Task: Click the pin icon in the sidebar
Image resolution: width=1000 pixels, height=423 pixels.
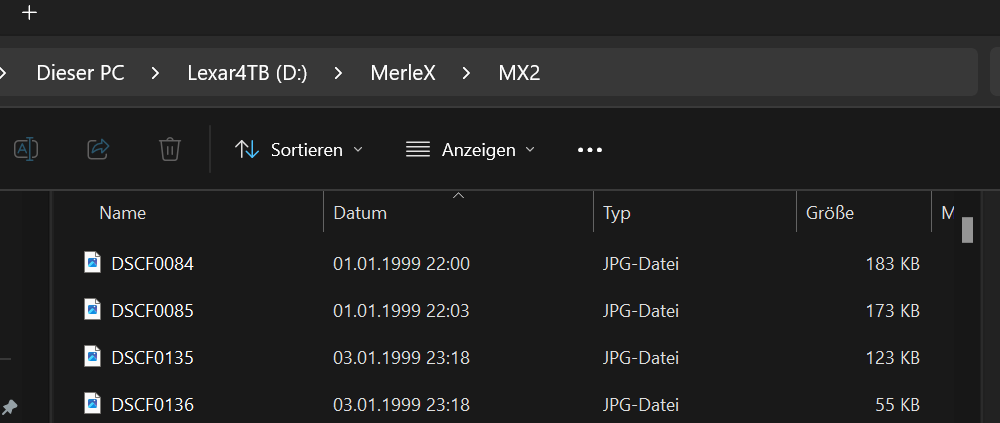Action: pyautogui.click(x=10, y=407)
